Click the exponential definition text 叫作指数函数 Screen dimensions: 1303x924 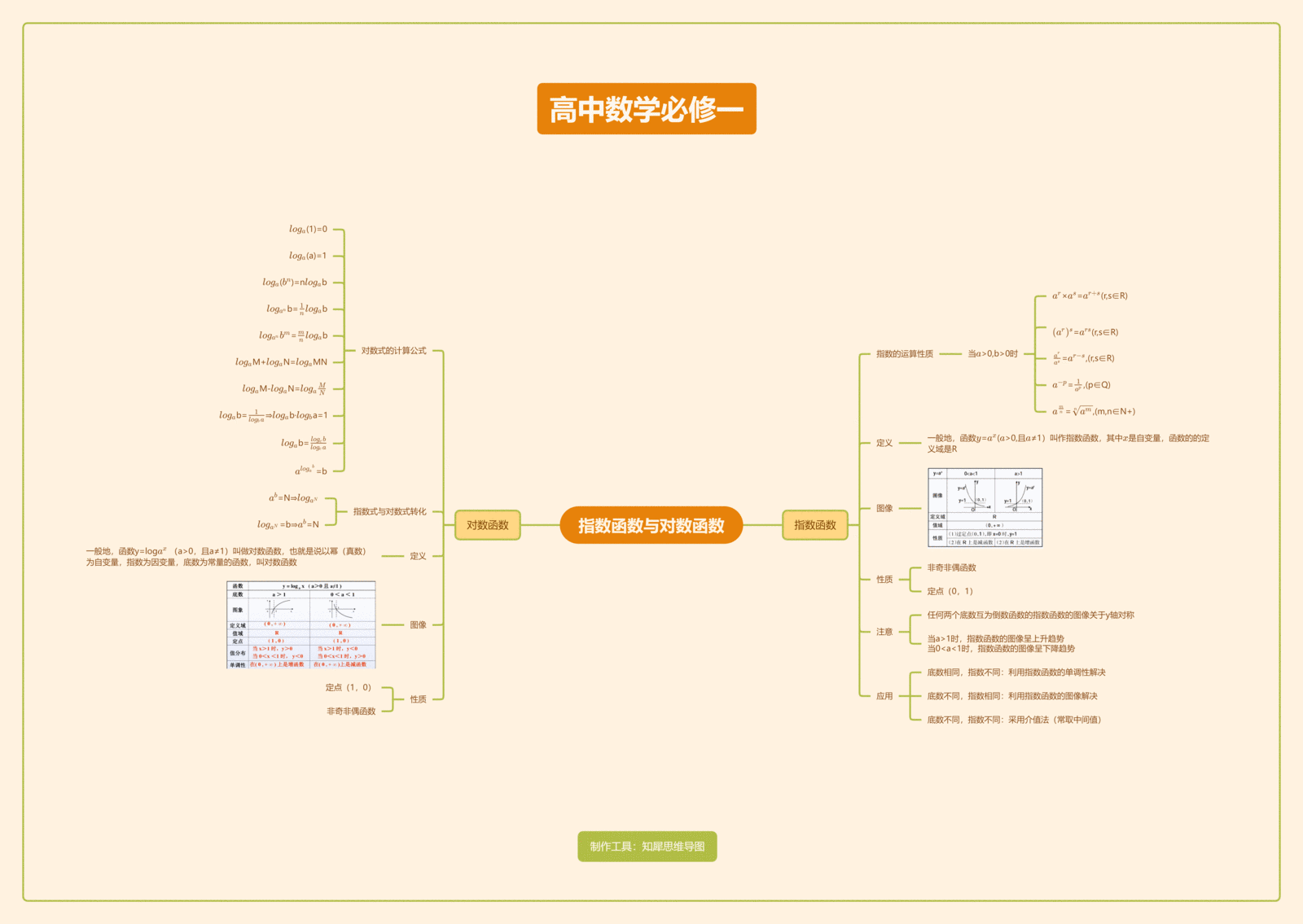point(1068,444)
